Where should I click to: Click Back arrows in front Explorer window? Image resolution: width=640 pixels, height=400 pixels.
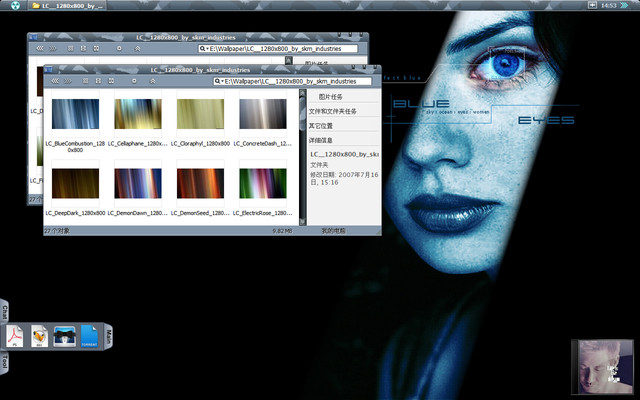pos(55,81)
